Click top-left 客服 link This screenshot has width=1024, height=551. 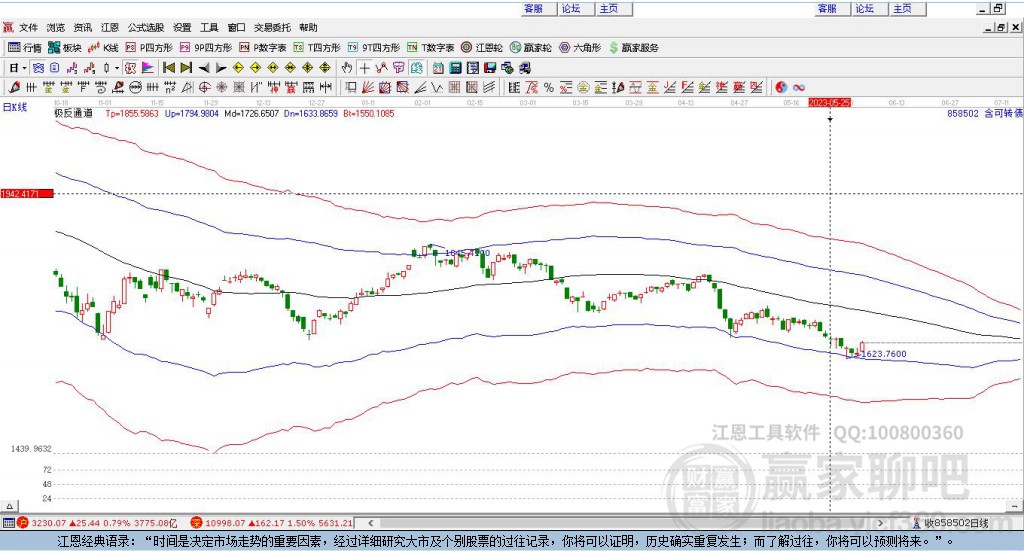(534, 8)
